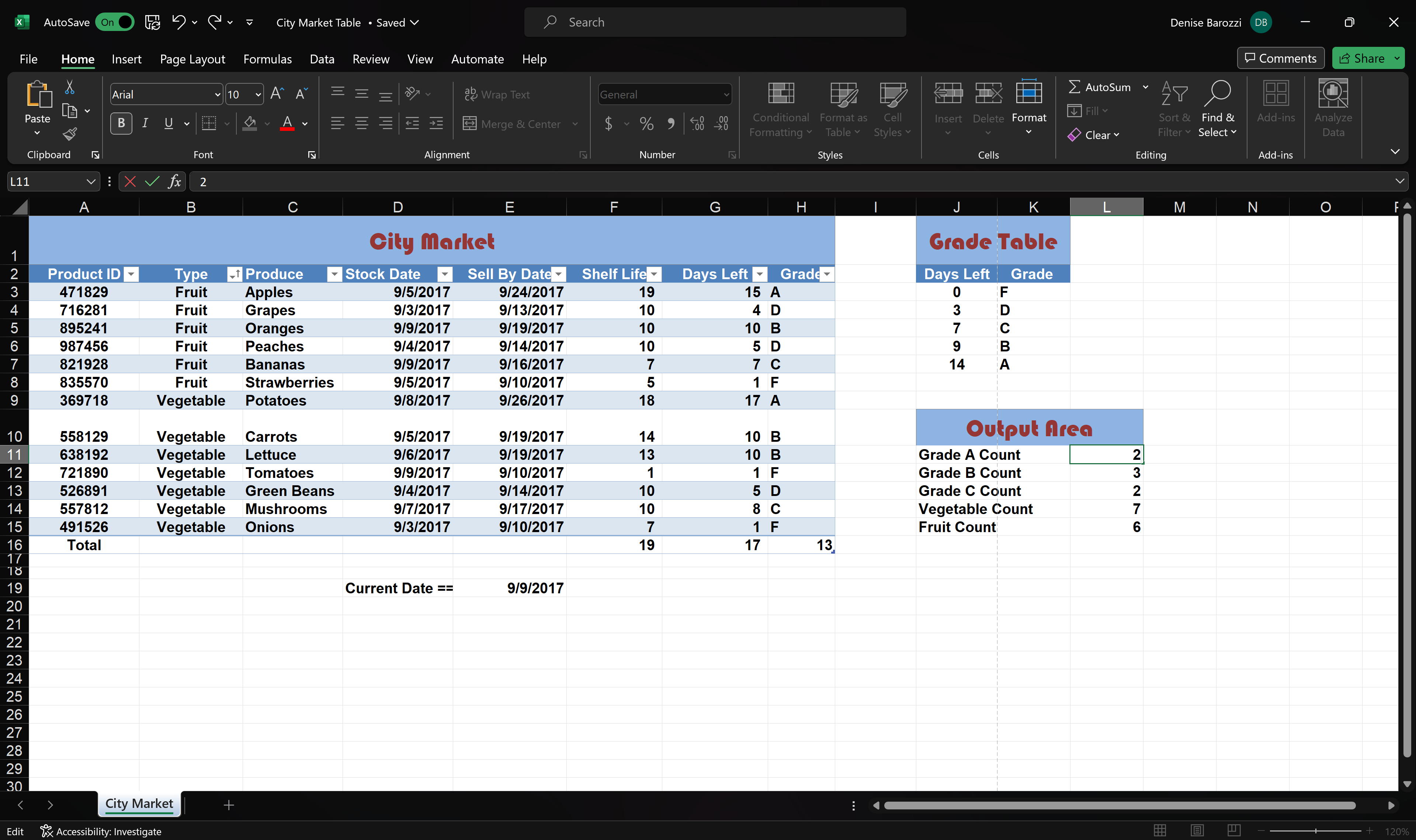This screenshot has height=840, width=1416.
Task: Click the Insert Function fx icon
Action: coord(174,182)
